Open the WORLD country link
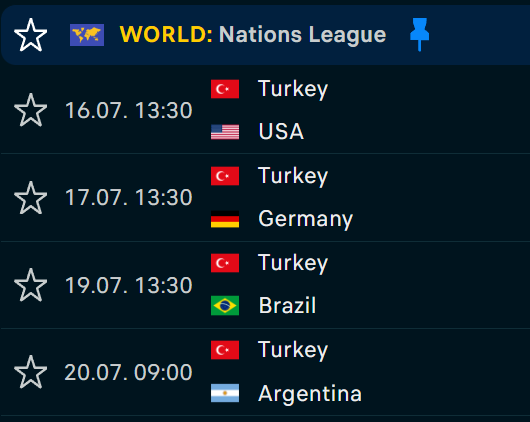530x422 pixels. (x=166, y=34)
